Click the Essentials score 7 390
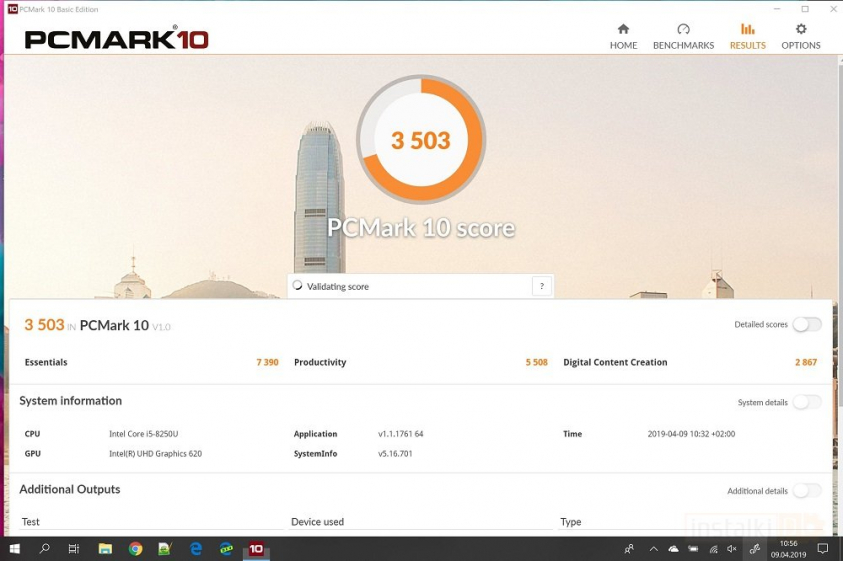This screenshot has width=843, height=561. coord(267,362)
